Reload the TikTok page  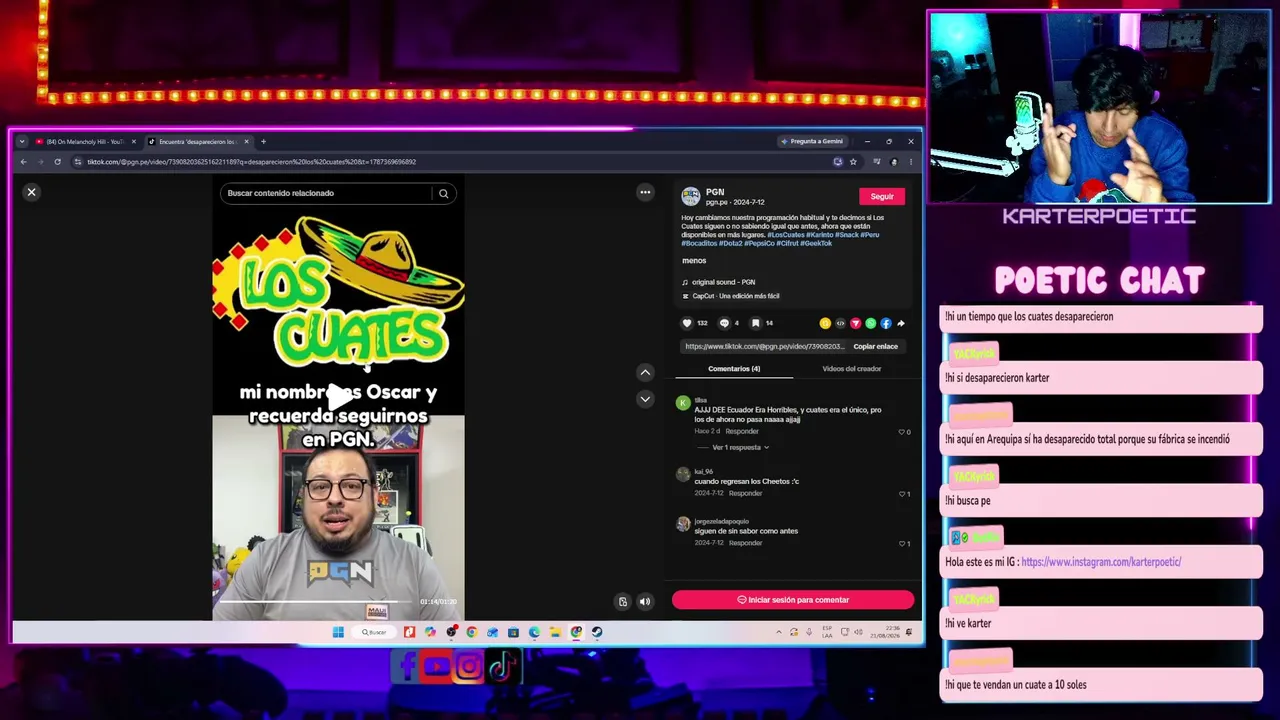click(57, 162)
